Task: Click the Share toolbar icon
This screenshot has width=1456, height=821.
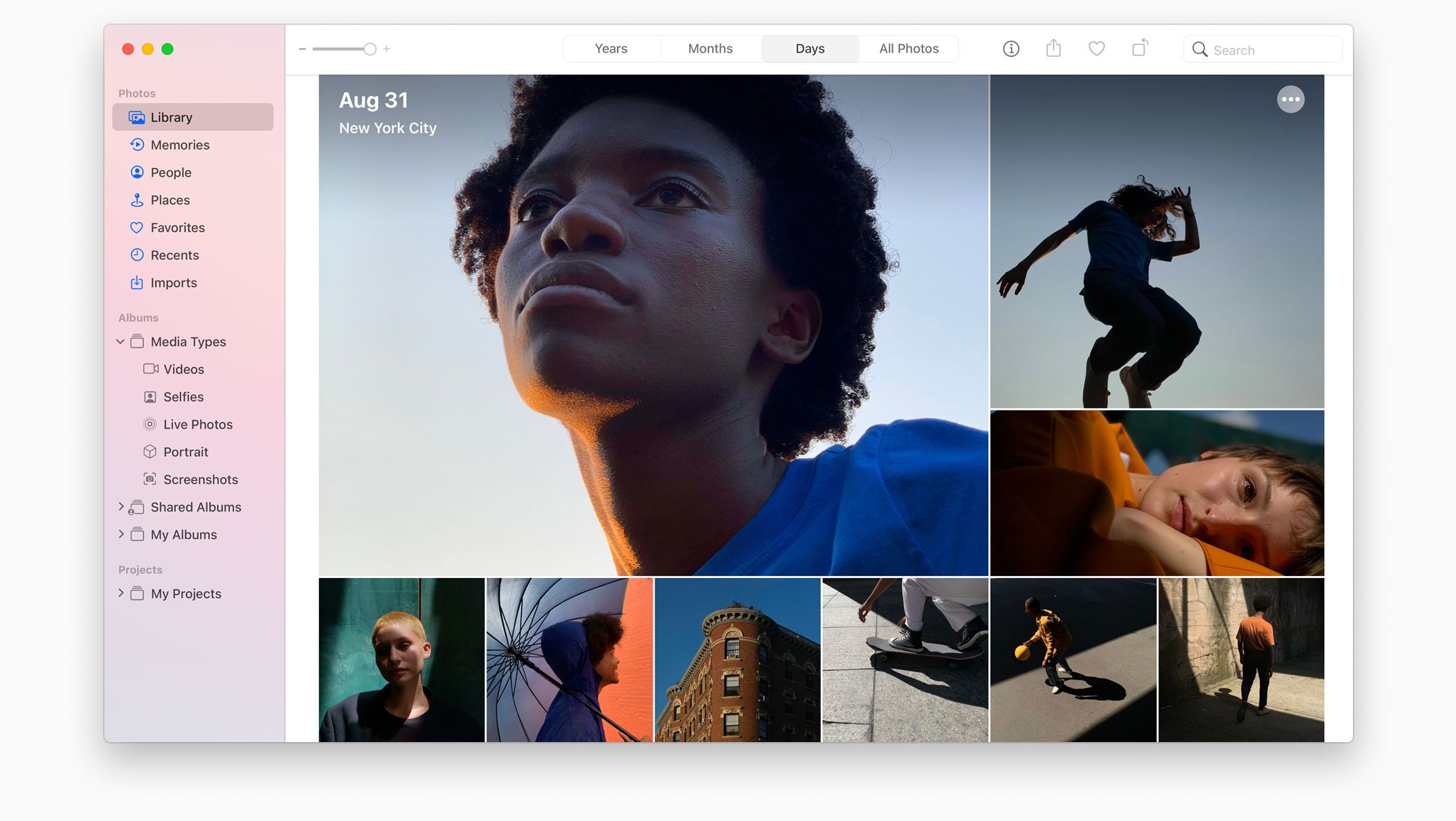Action: (x=1053, y=48)
